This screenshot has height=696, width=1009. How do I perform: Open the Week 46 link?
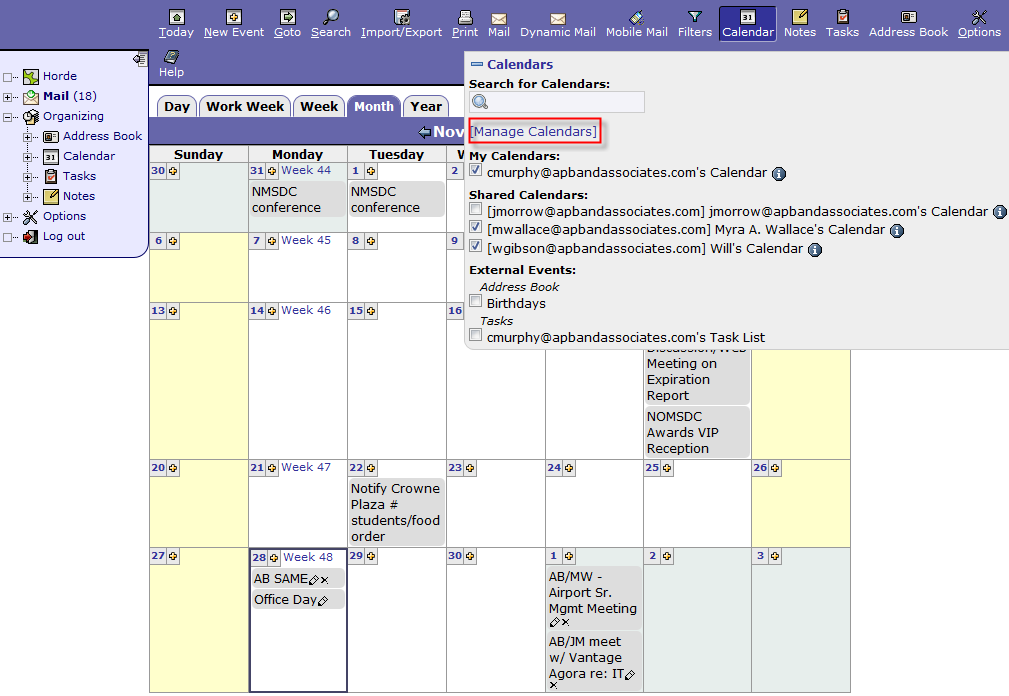coord(306,311)
